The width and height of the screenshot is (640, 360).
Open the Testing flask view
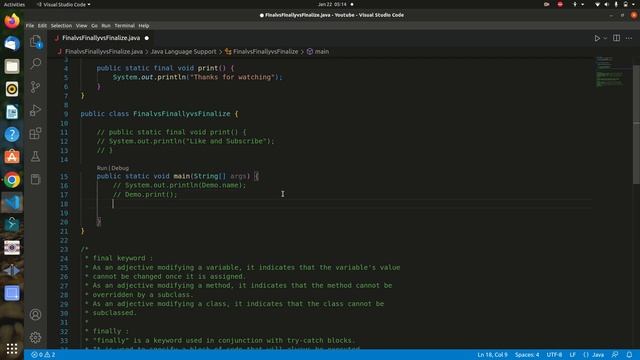coord(36,156)
